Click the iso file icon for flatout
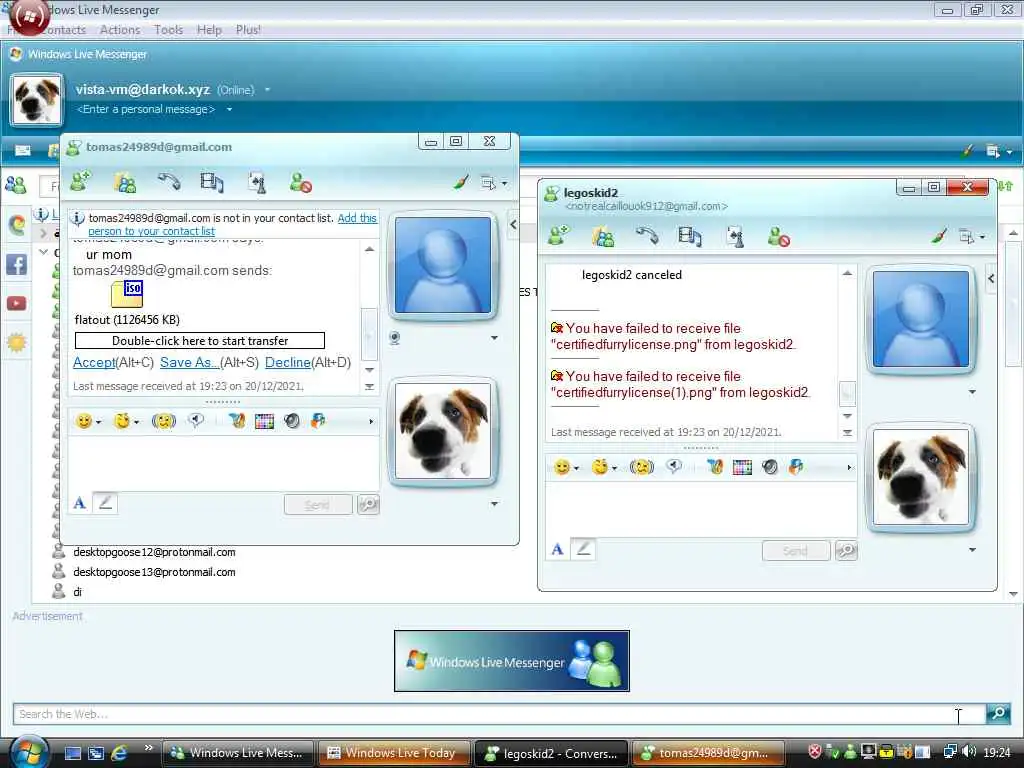Image resolution: width=1024 pixels, height=768 pixels. [x=127, y=293]
